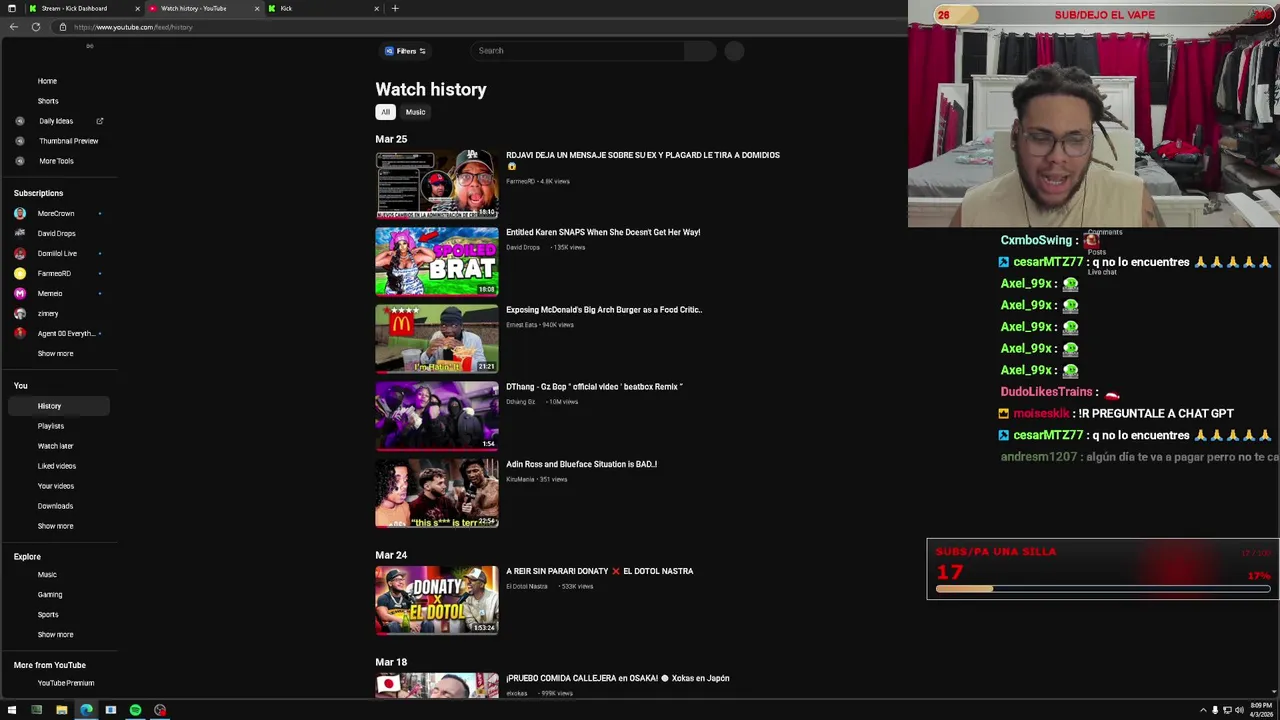
Task: Open Liked videos in the sidebar
Action: pos(56,466)
